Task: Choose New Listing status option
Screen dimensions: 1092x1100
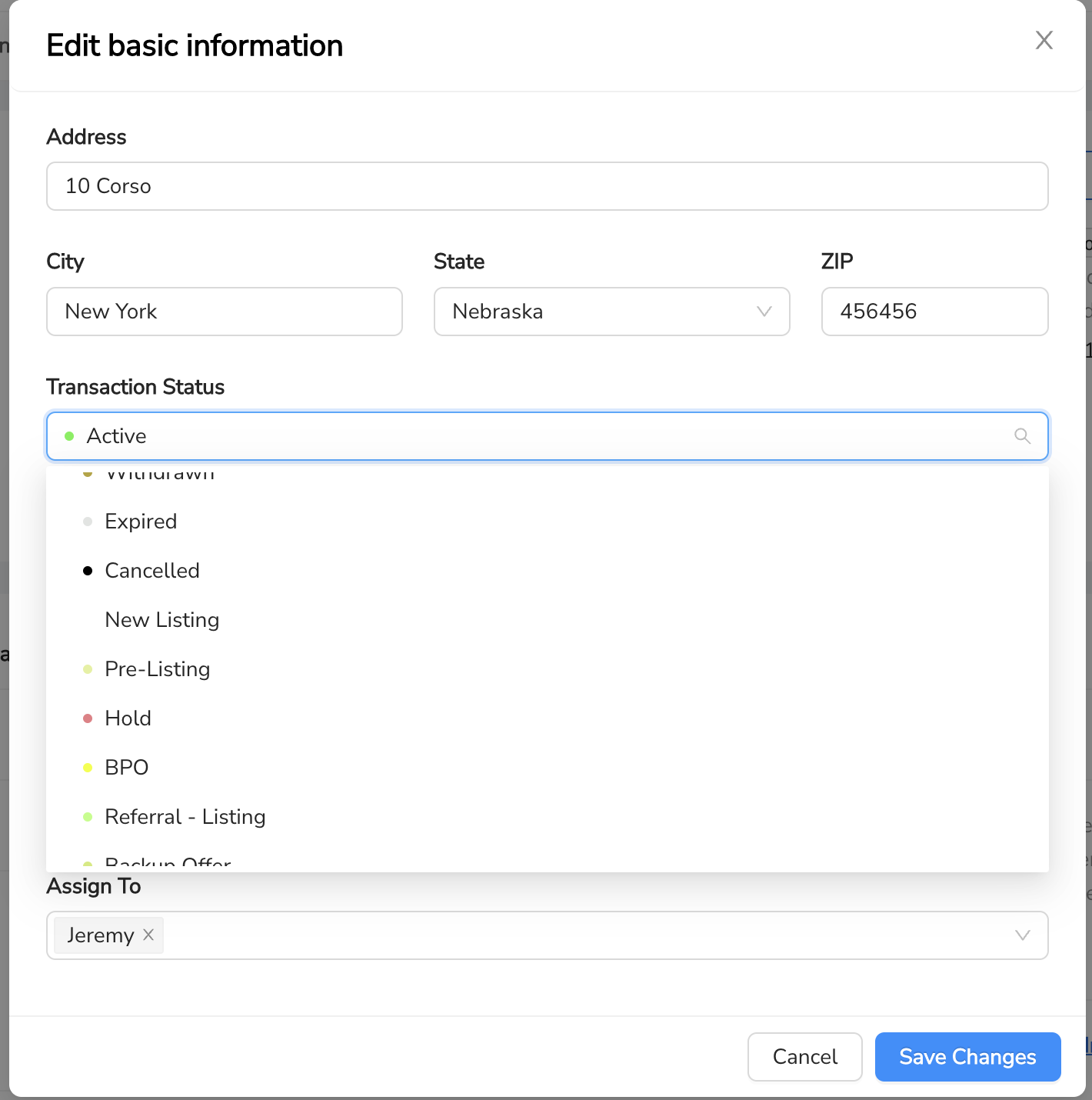Action: click(548, 620)
